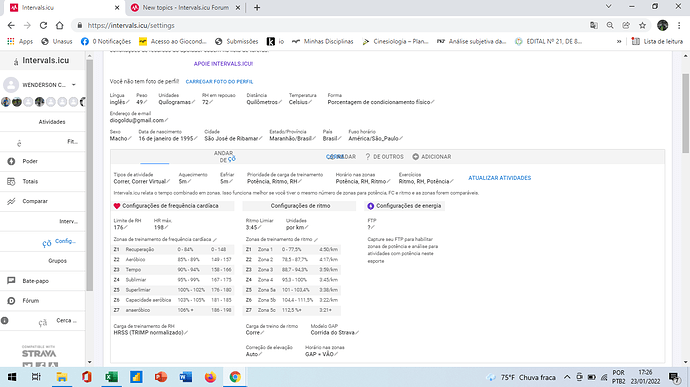Open the Grupos sidebar item
The height and width of the screenshot is (387, 690).
pyautogui.click(x=57, y=261)
